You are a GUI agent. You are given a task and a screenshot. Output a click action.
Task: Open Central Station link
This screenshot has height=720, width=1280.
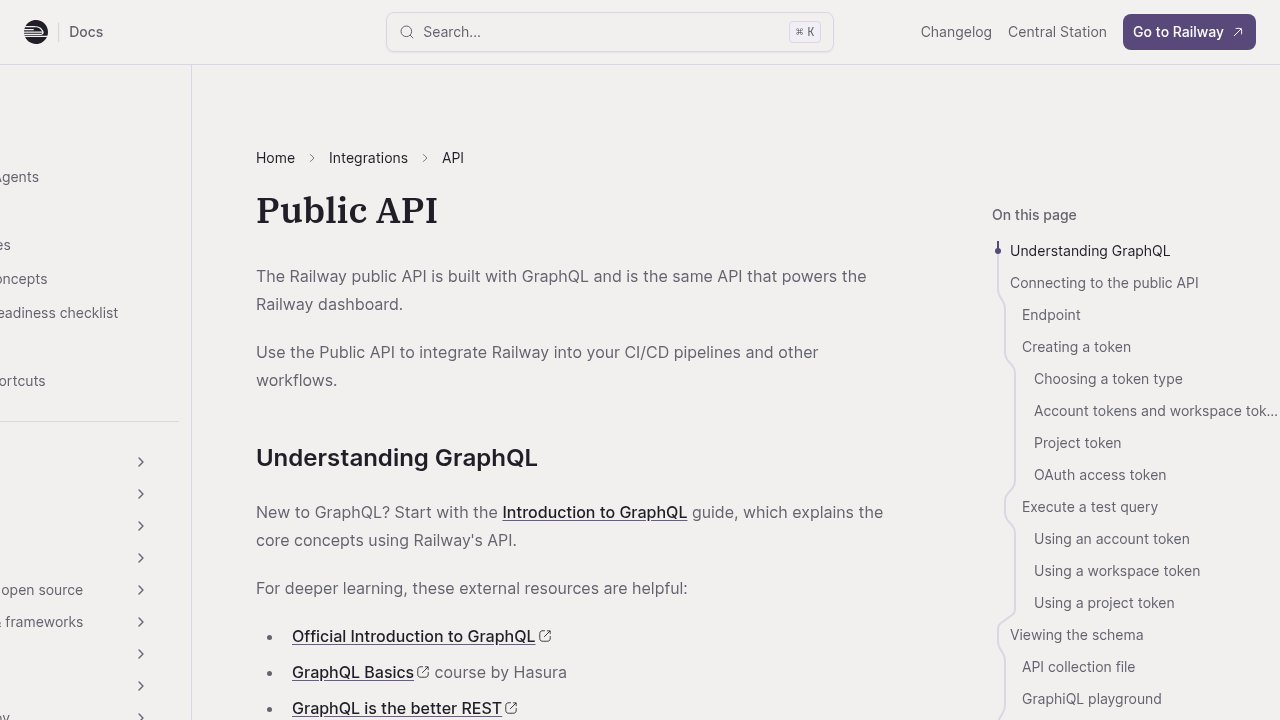pyautogui.click(x=1057, y=32)
